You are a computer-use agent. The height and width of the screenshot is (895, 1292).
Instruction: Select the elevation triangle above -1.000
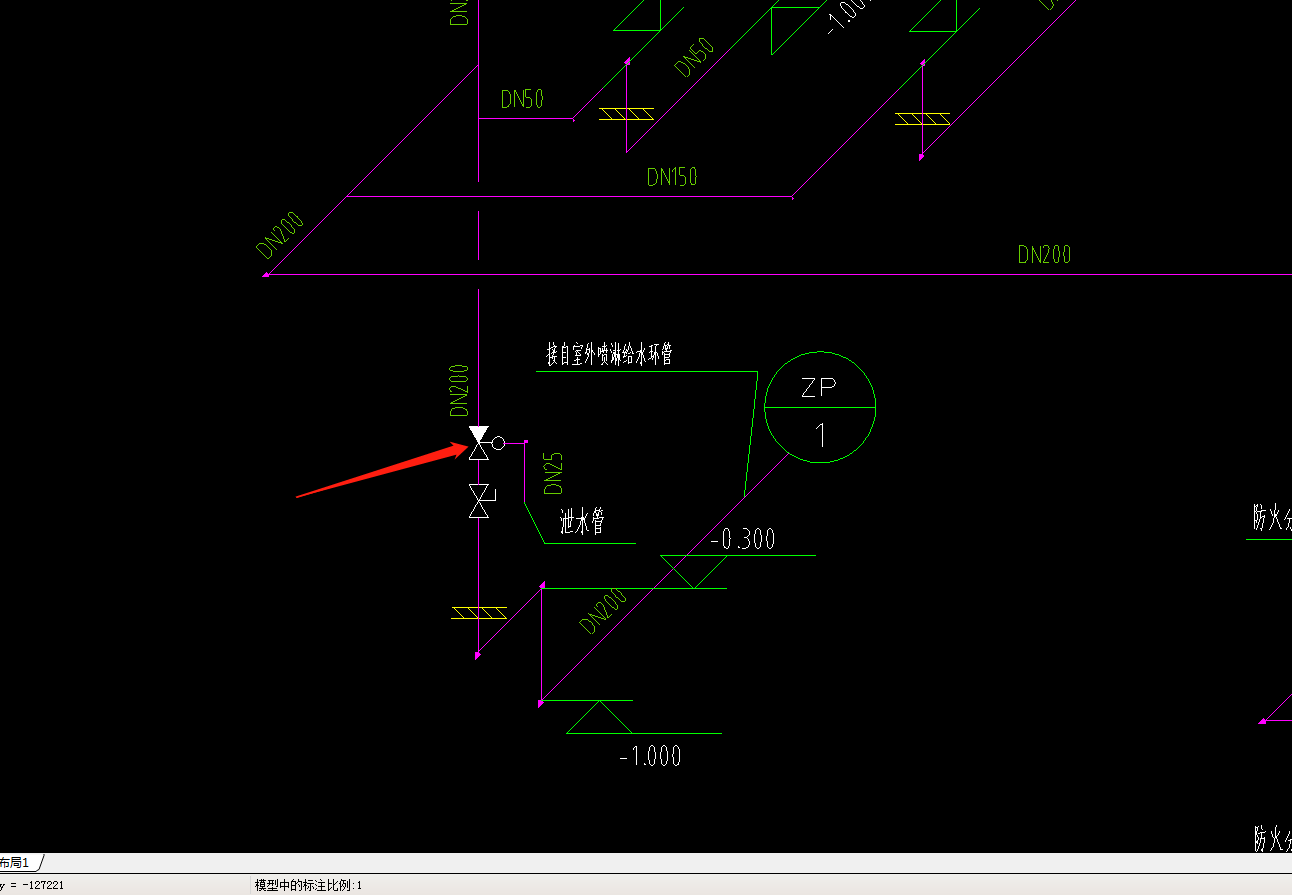pyautogui.click(x=599, y=717)
